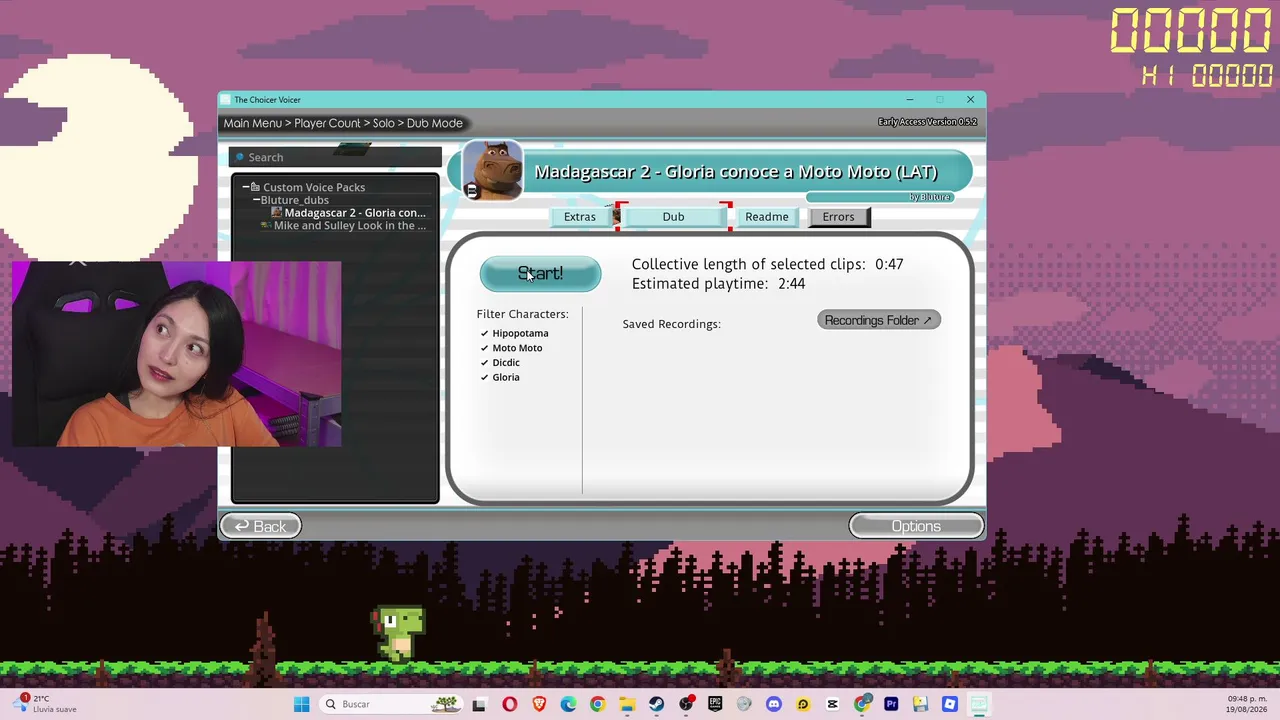Click The Choicer Voicer taskbar icon
The width and height of the screenshot is (1280, 720).
pos(979,704)
